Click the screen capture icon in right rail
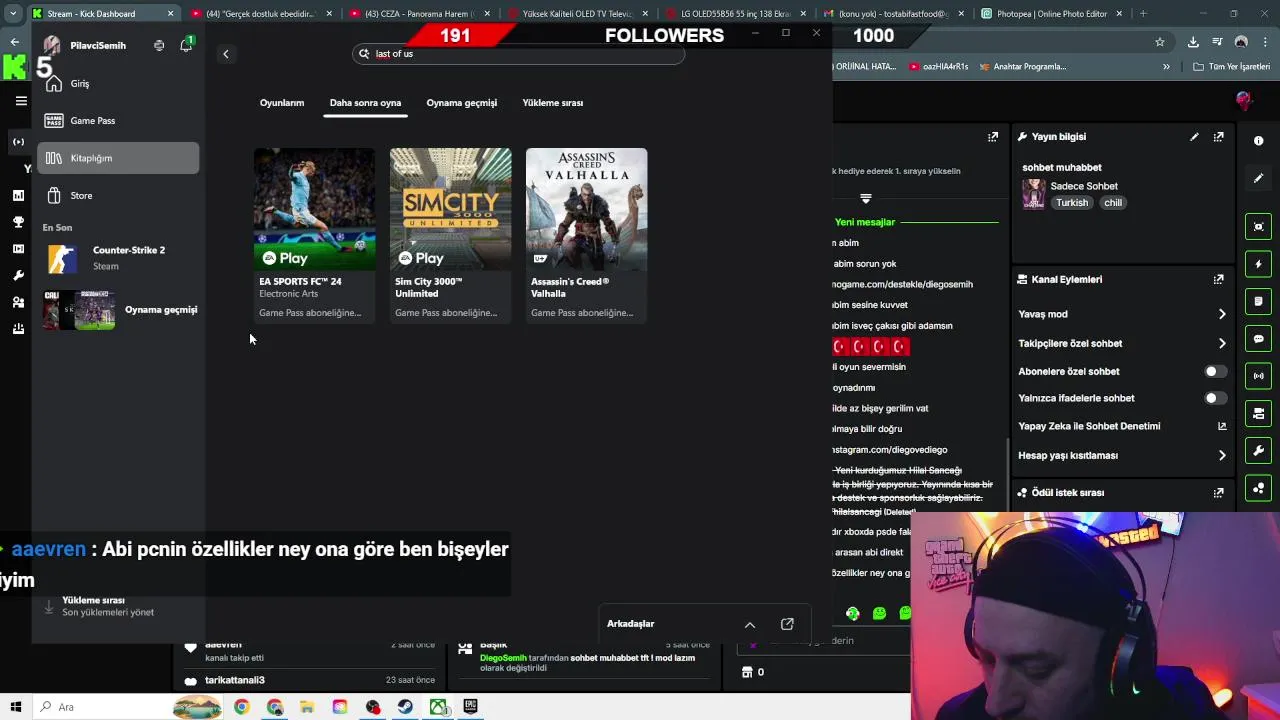1280x720 pixels. [x=1259, y=227]
